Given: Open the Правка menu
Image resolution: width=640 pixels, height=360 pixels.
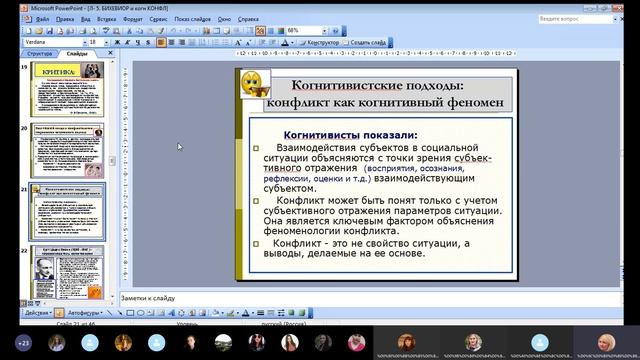Looking at the screenshot, I should coord(65,19).
